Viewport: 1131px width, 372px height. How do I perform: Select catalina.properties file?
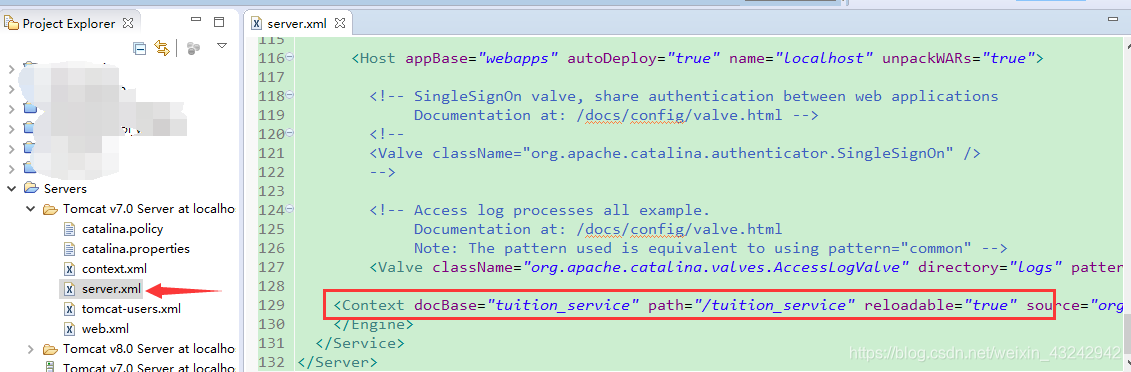pos(136,249)
